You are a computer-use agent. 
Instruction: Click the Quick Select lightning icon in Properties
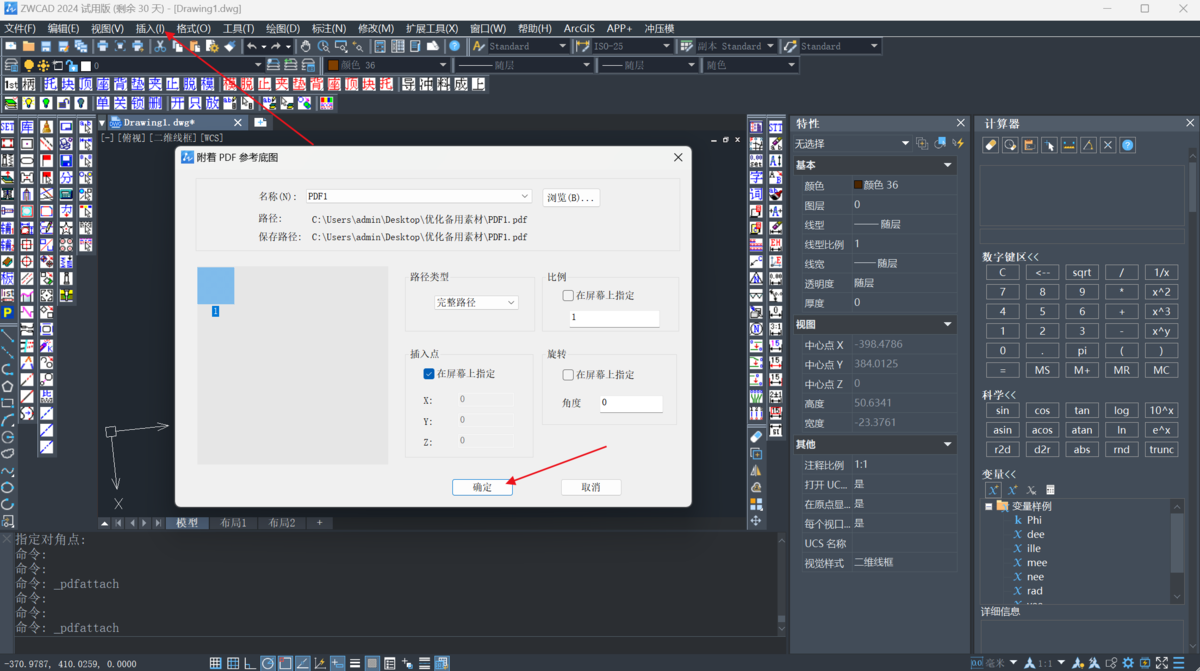tap(958, 144)
